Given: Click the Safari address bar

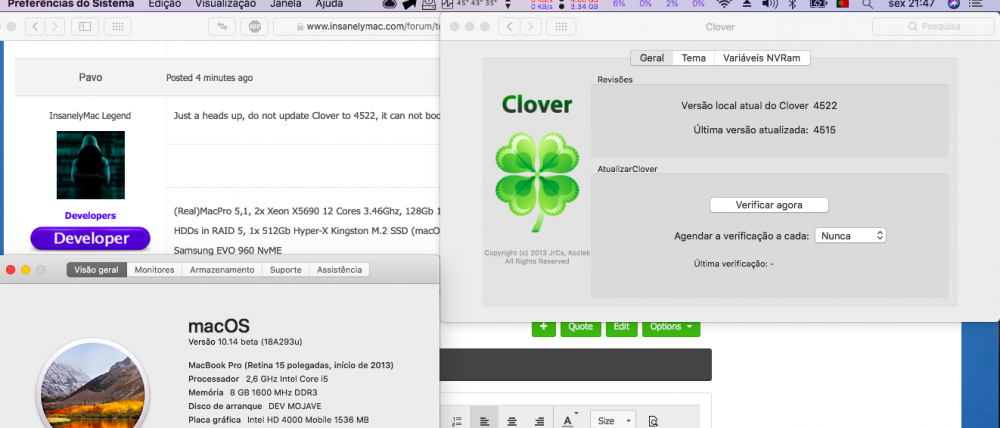Looking at the screenshot, I should pyautogui.click(x=357, y=27).
